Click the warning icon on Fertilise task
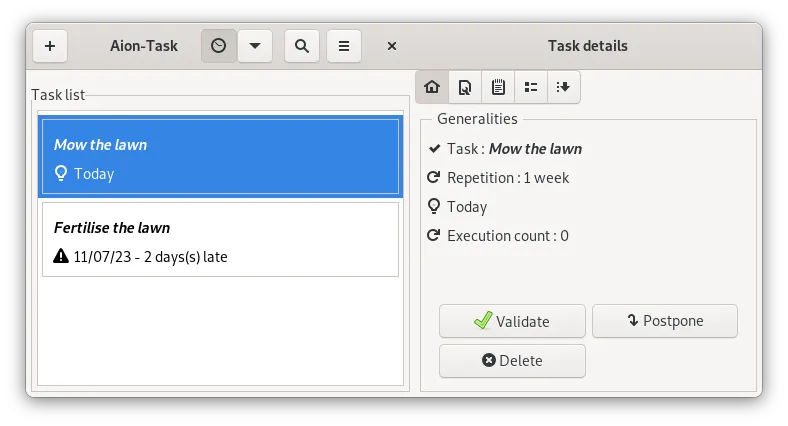The height and width of the screenshot is (426, 788). click(x=61, y=256)
